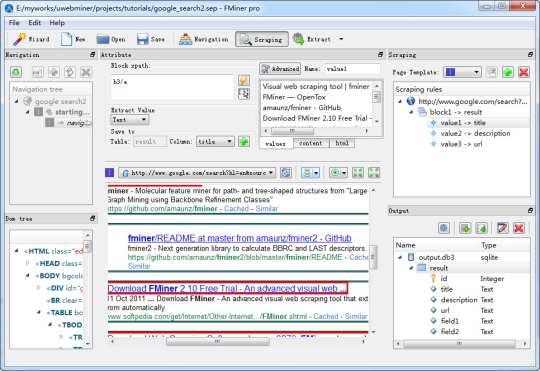Click the browser reload icon

[x=286, y=173]
